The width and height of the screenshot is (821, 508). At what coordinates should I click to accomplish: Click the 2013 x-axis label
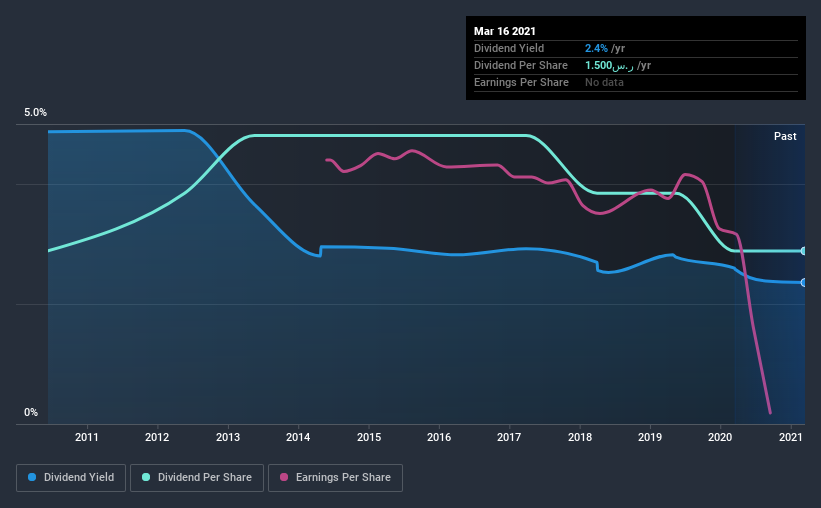[228, 437]
